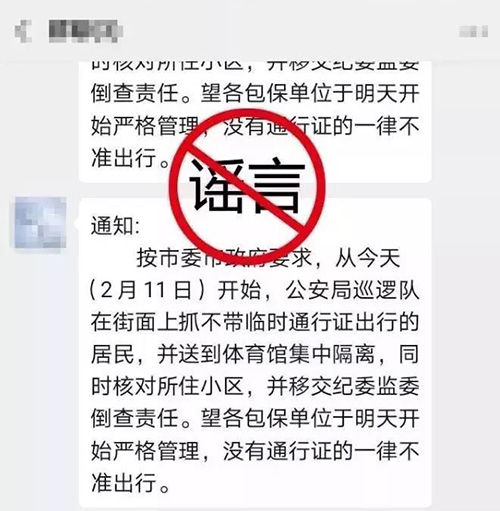Click the line 按市委市政府要求，从今天
The height and width of the screenshot is (511, 500).
point(268,258)
